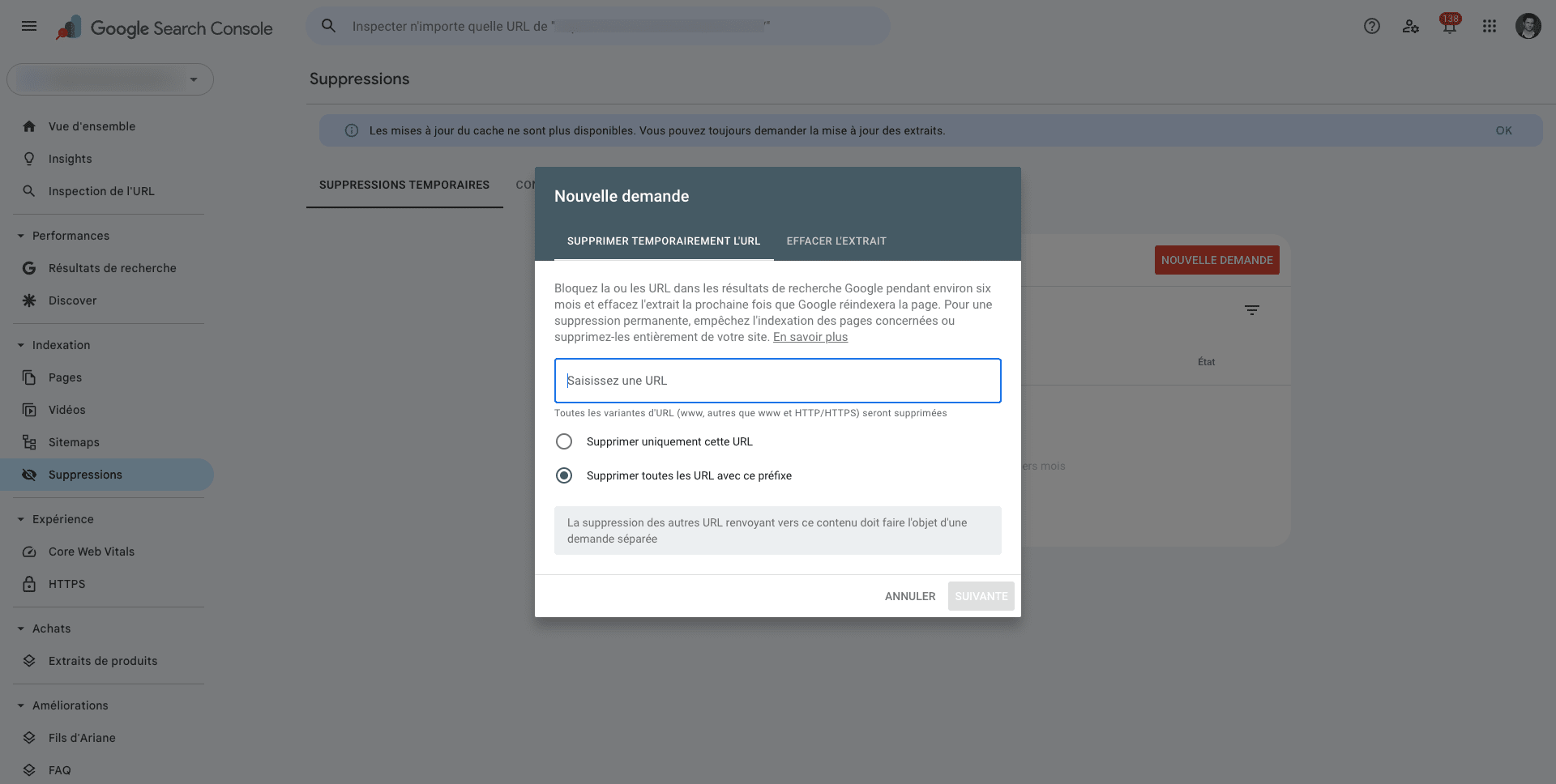Click the Google icon beside Résultats de recherche
This screenshot has height=784, width=1556.
coord(29,268)
